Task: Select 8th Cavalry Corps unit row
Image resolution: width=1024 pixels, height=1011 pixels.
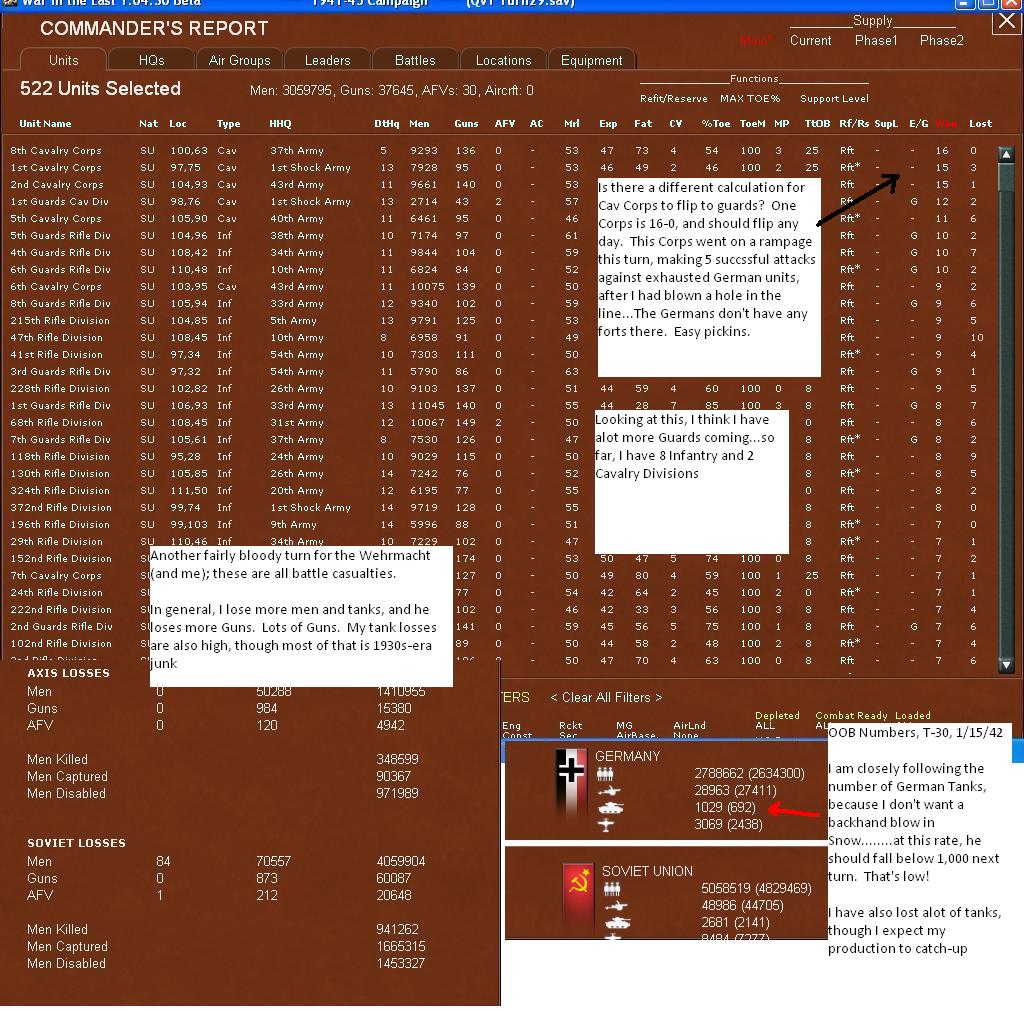Action: click(x=500, y=150)
